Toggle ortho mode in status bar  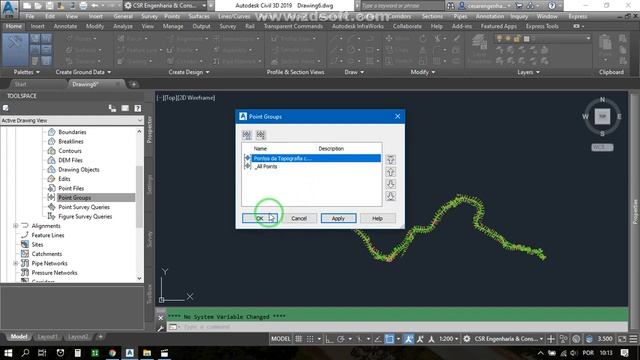(x=329, y=339)
